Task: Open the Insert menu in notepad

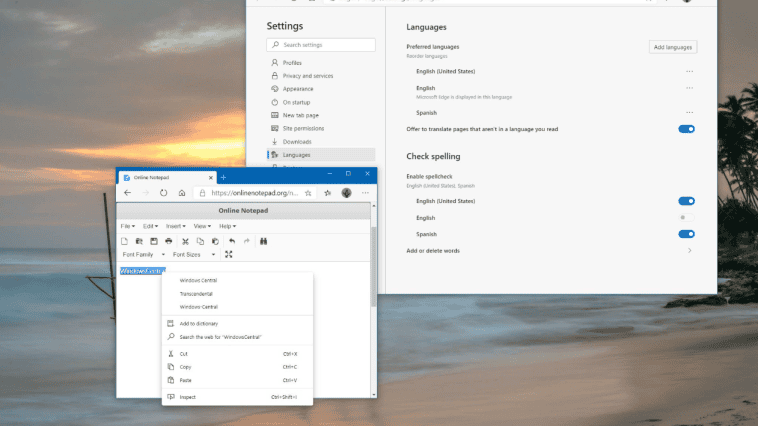Action: (x=176, y=227)
